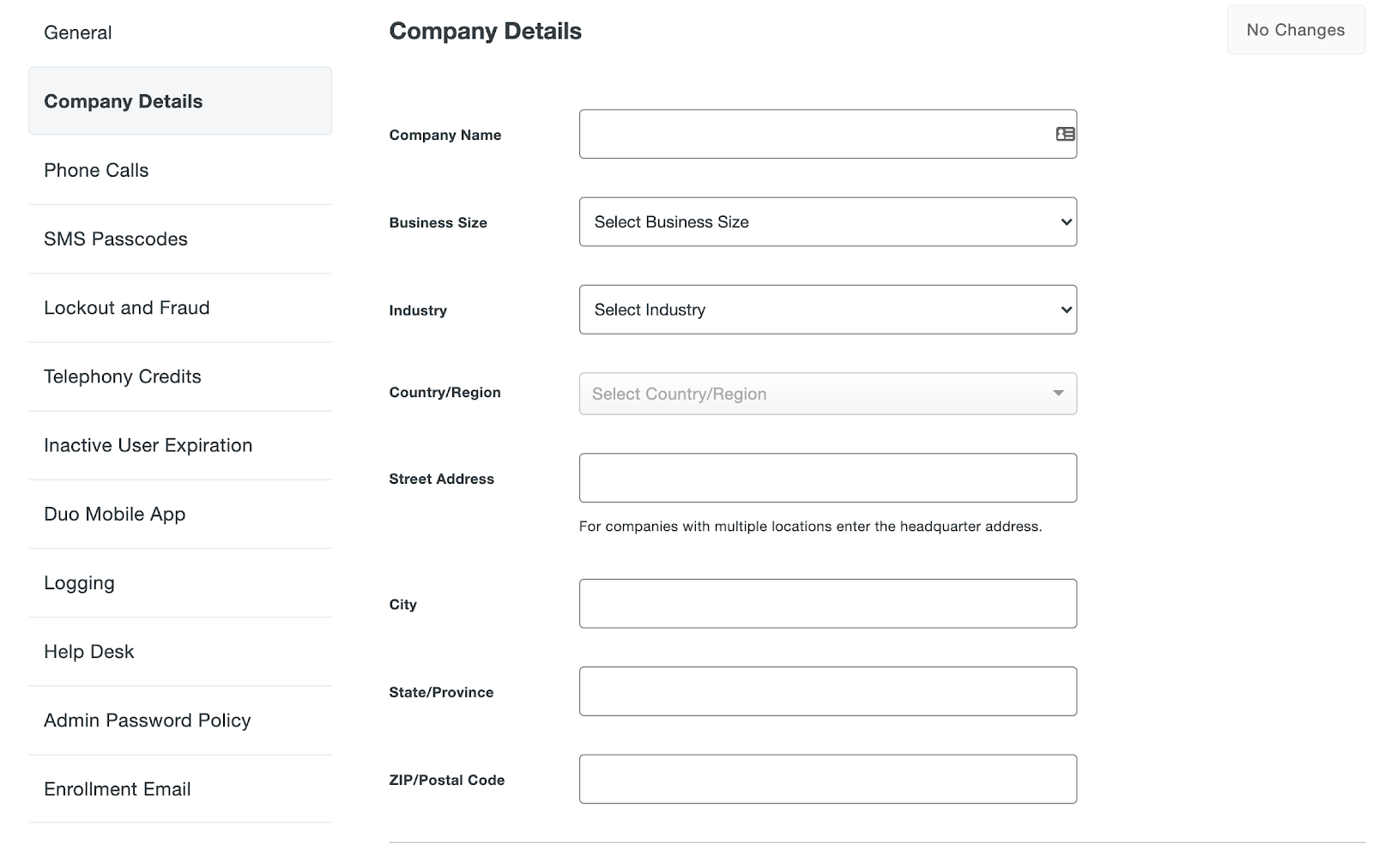This screenshot has height=868, width=1373.
Task: Select the Enrollment Email section
Action: (117, 788)
